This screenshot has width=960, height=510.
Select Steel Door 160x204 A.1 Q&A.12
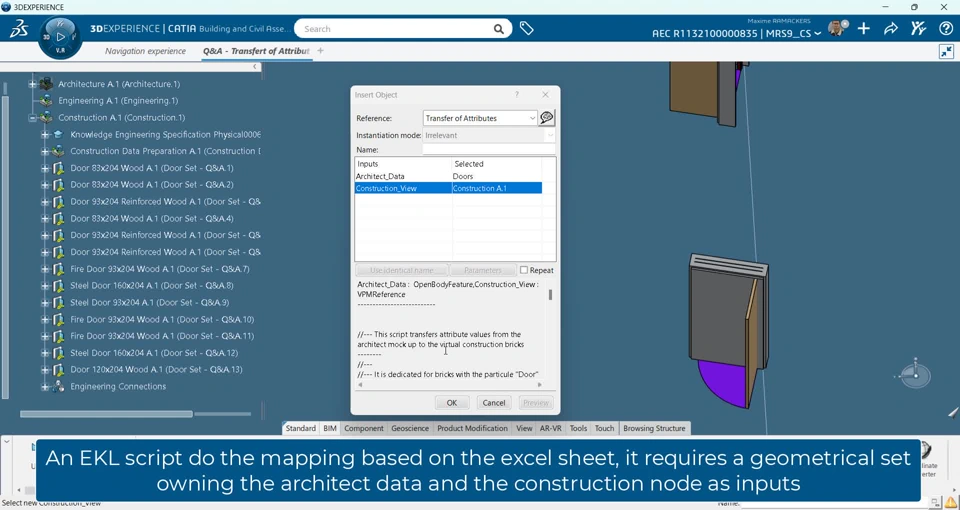pos(154,353)
